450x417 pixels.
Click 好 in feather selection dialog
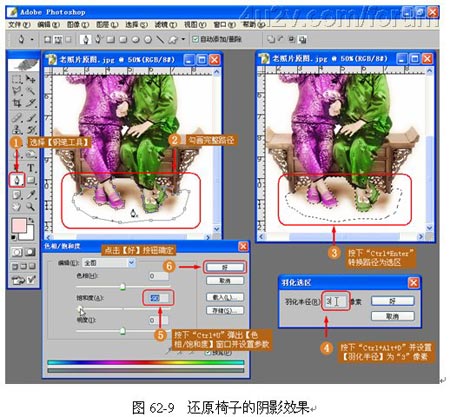click(x=393, y=301)
